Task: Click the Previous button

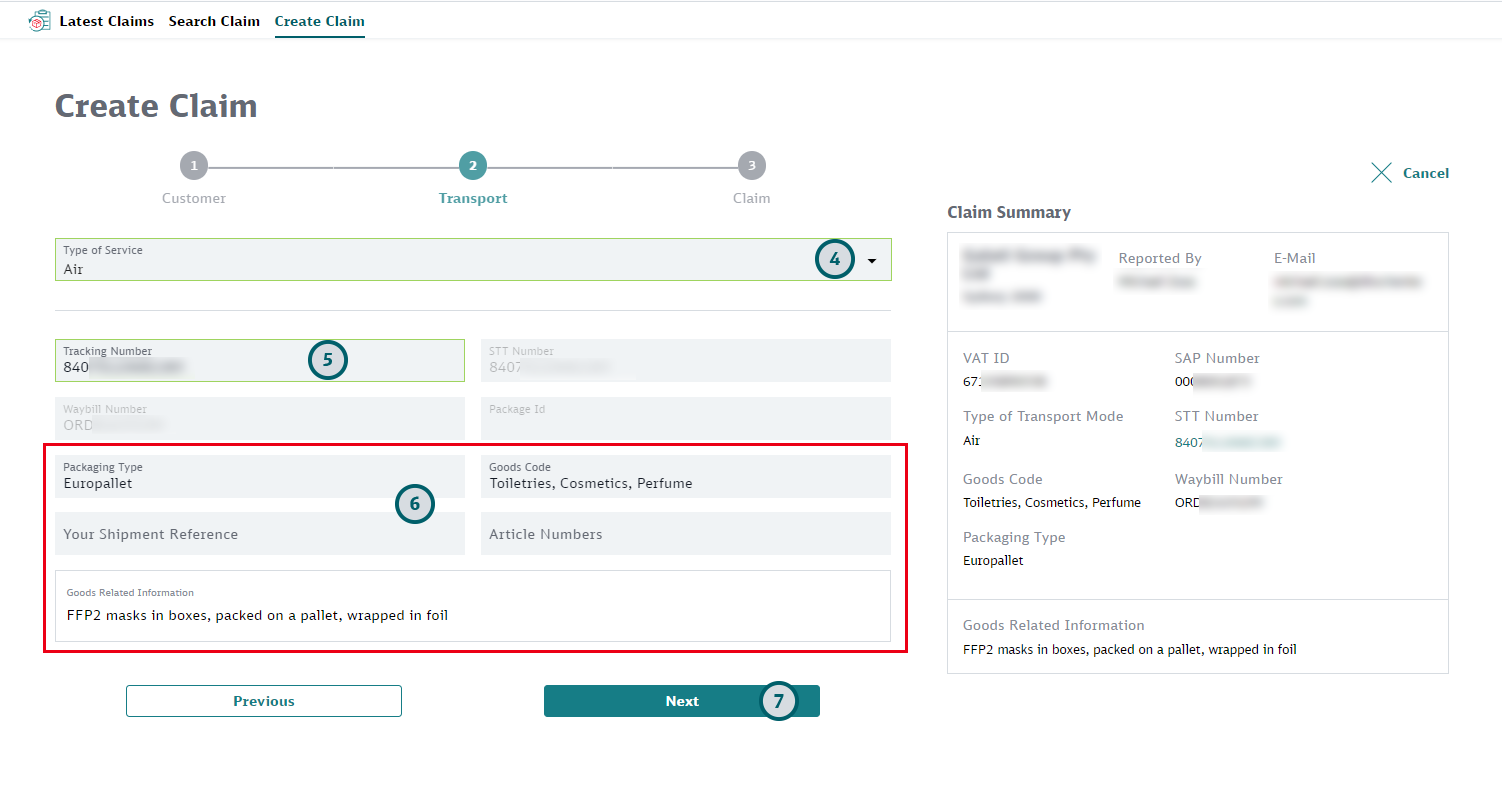Action: (x=263, y=701)
